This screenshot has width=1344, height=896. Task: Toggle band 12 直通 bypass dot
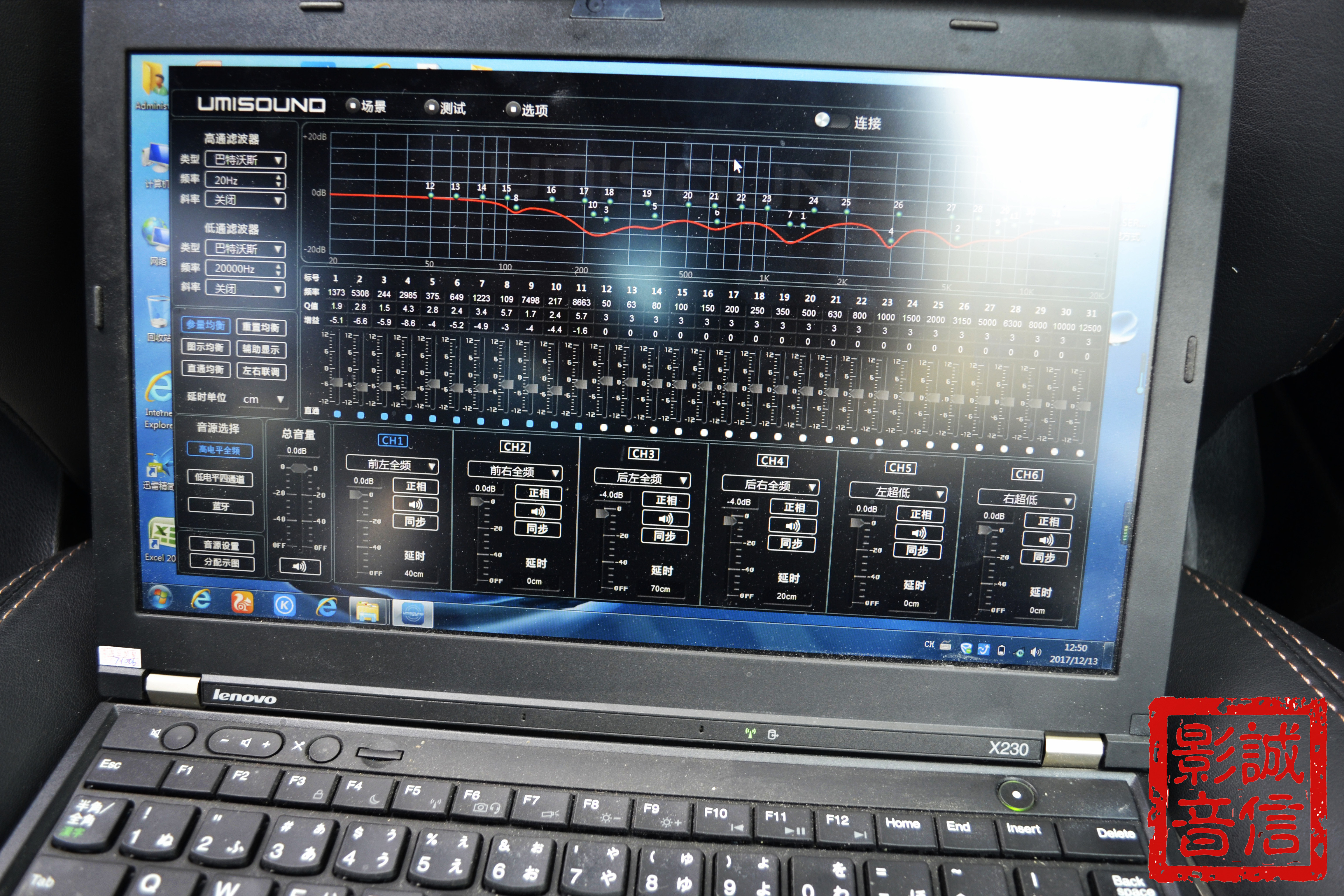click(x=604, y=427)
